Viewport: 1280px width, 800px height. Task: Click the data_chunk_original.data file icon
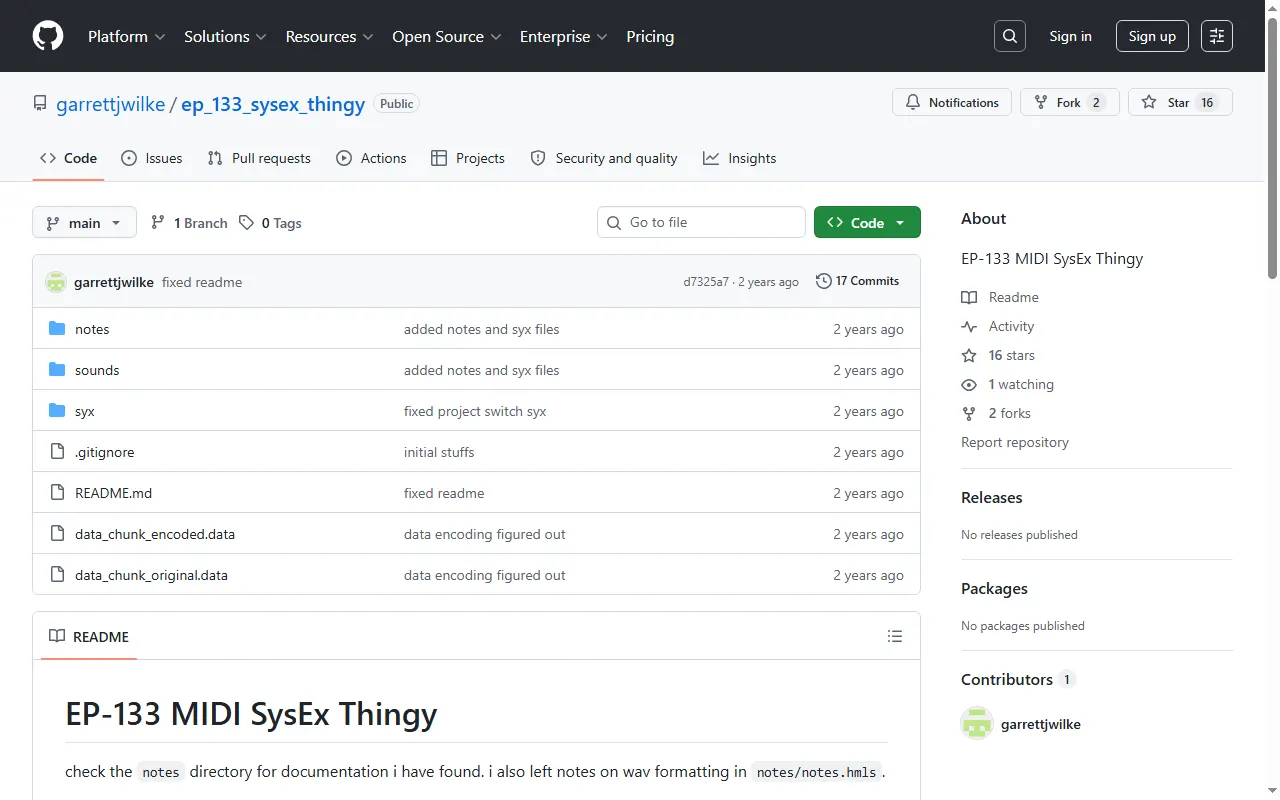pyautogui.click(x=57, y=575)
